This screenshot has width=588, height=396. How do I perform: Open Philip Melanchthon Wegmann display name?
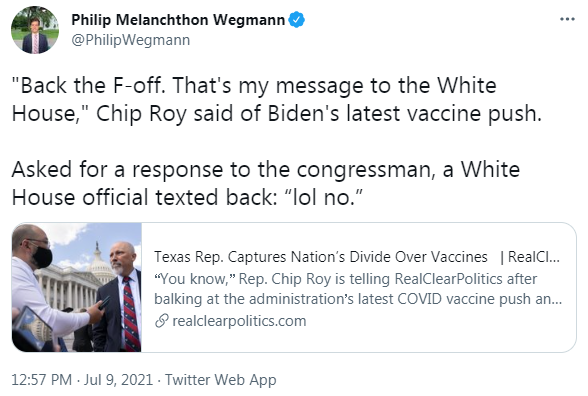[x=178, y=20]
